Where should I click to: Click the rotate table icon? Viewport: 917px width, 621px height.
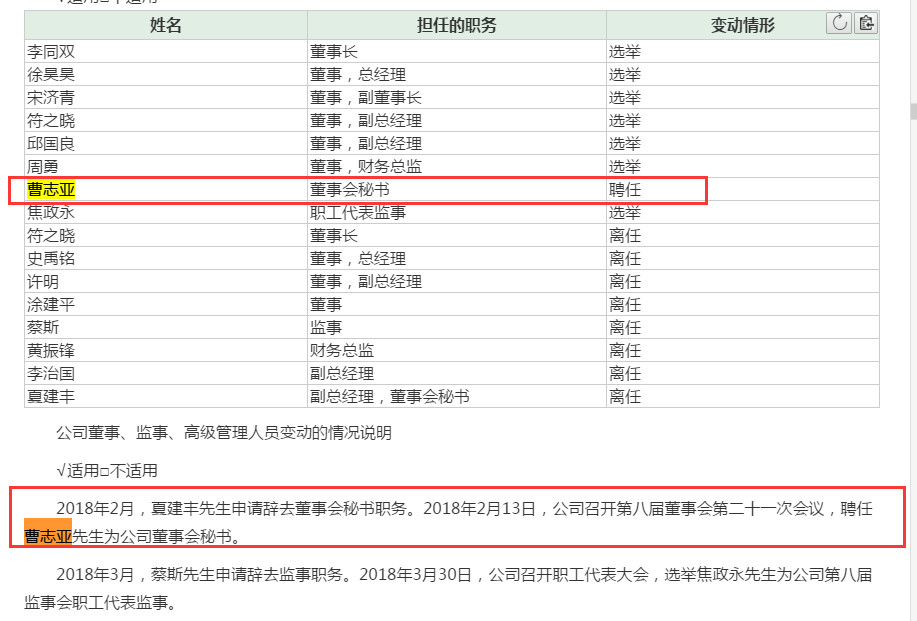(x=839, y=23)
